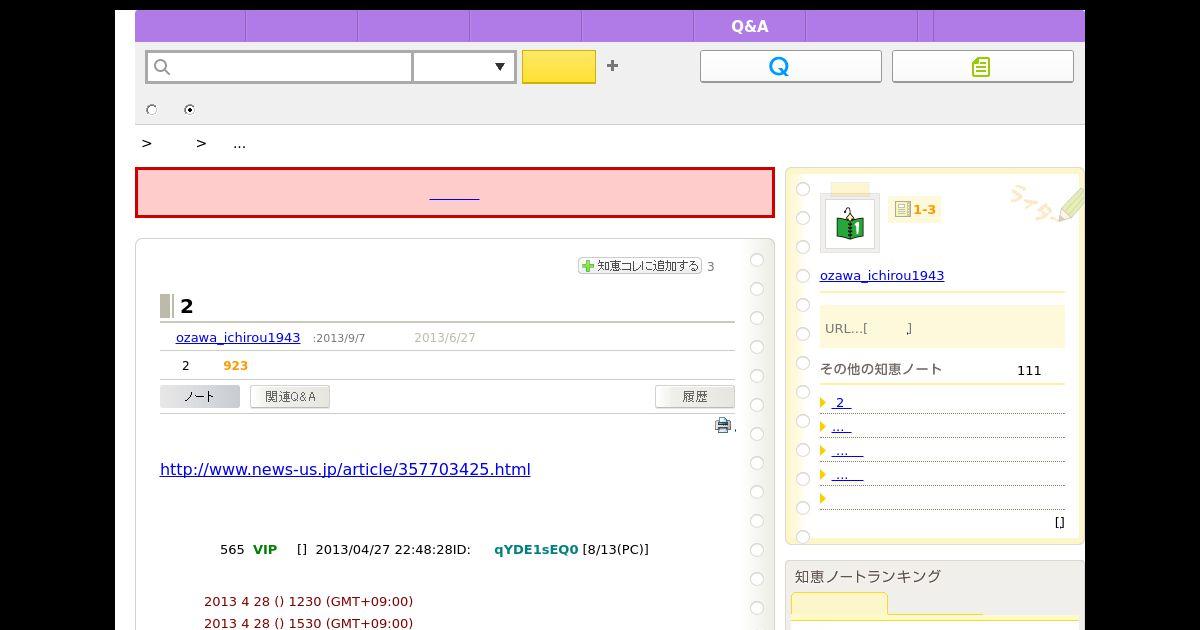Open the Q&A tab in the purple bar
The image size is (1200, 630).
click(749, 26)
